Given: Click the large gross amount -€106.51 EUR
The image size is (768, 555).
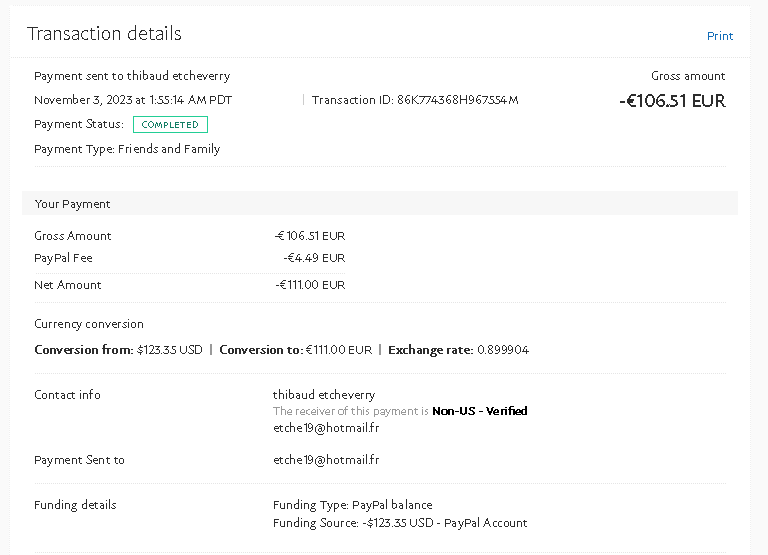Looking at the screenshot, I should click(x=672, y=101).
